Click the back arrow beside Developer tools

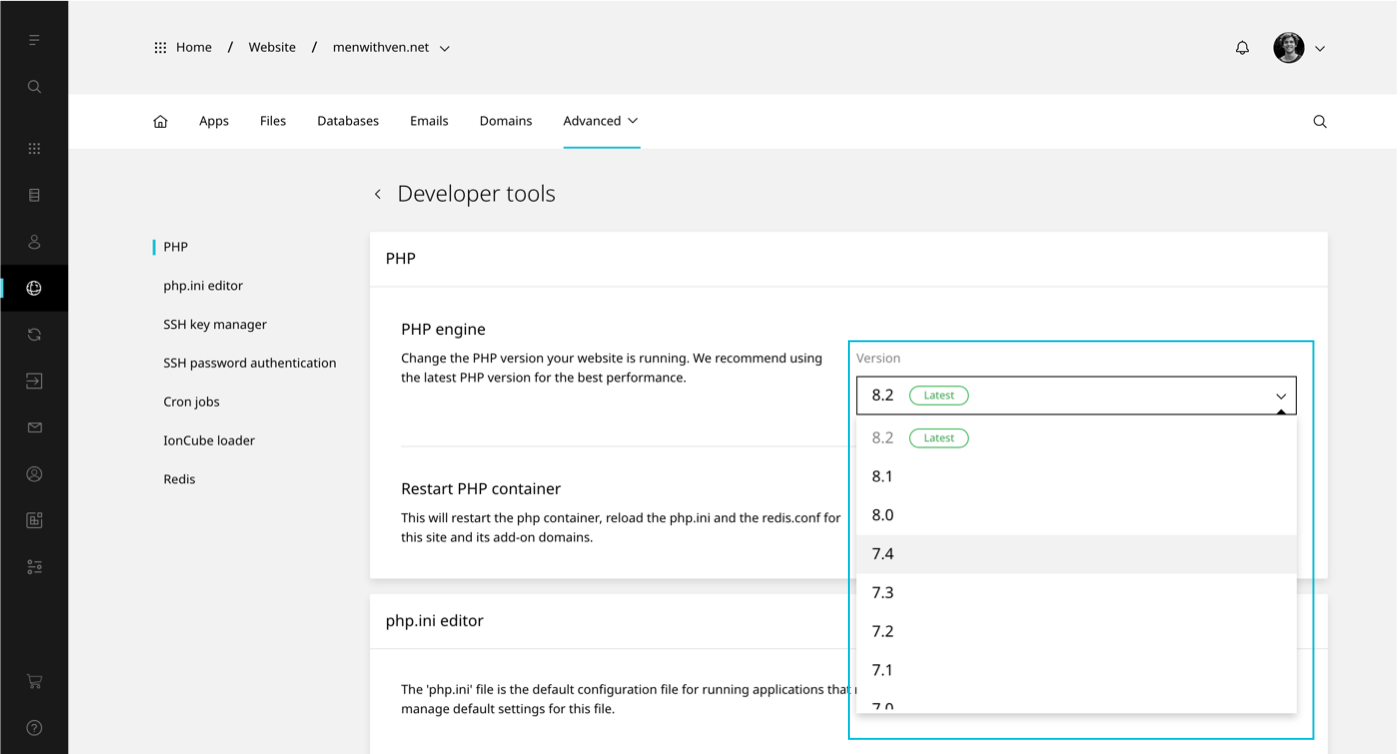click(x=378, y=194)
